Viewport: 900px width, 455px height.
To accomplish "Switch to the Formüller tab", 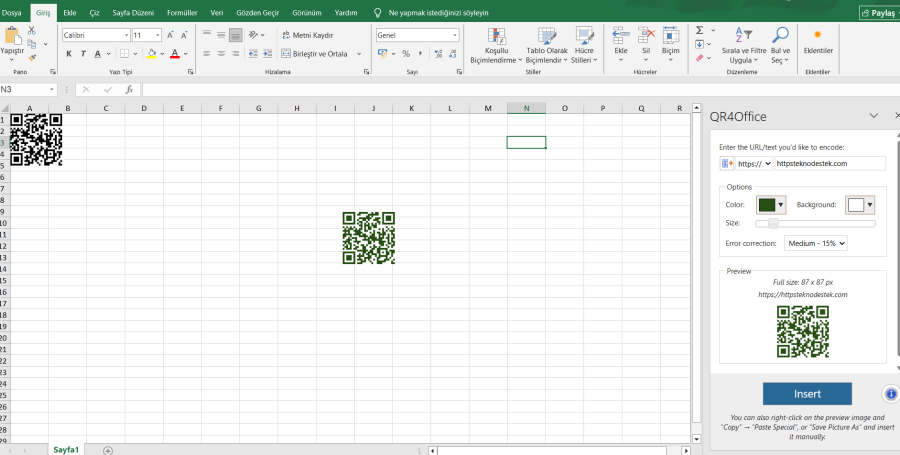I will pos(182,13).
